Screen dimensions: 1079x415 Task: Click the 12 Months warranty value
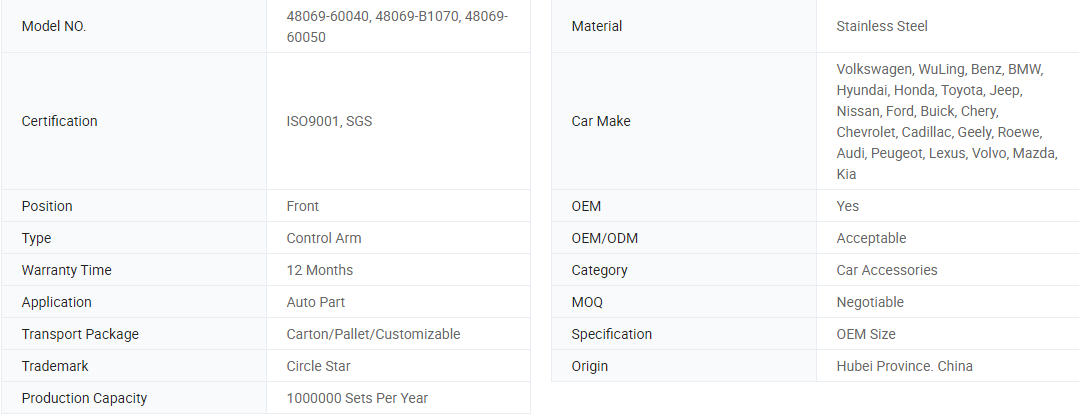(x=320, y=270)
